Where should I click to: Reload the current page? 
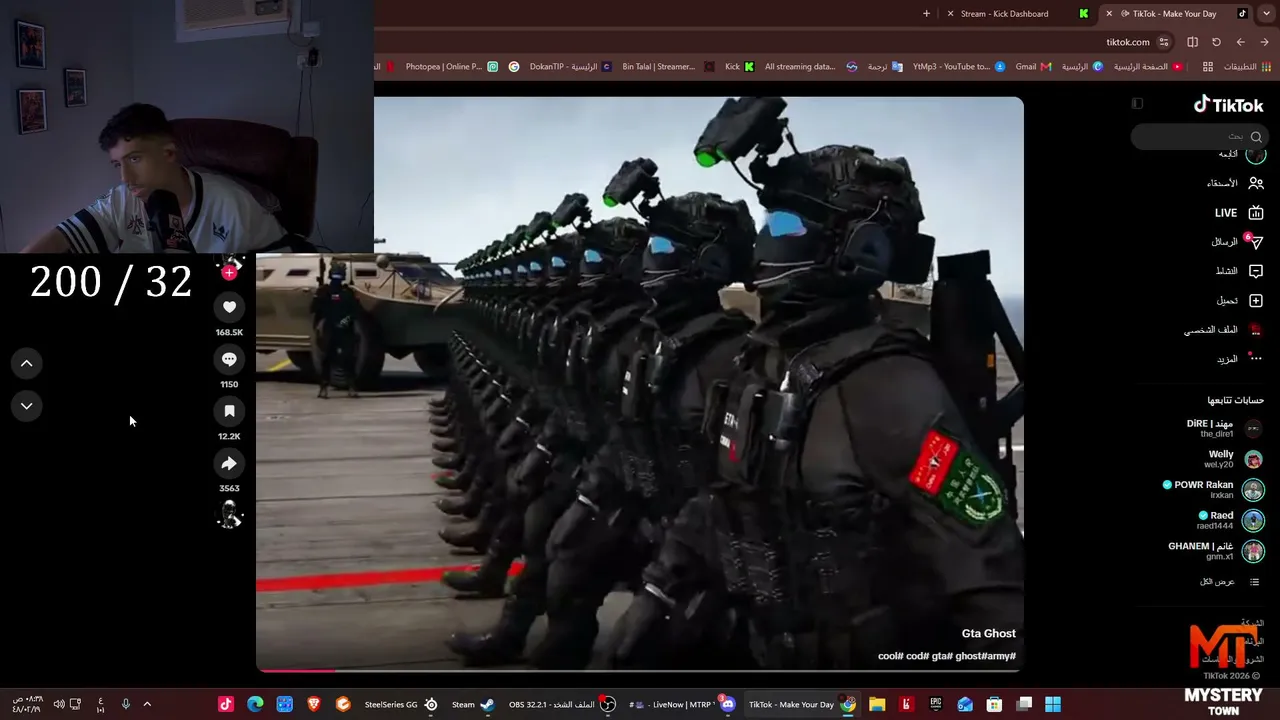pyautogui.click(x=1216, y=42)
